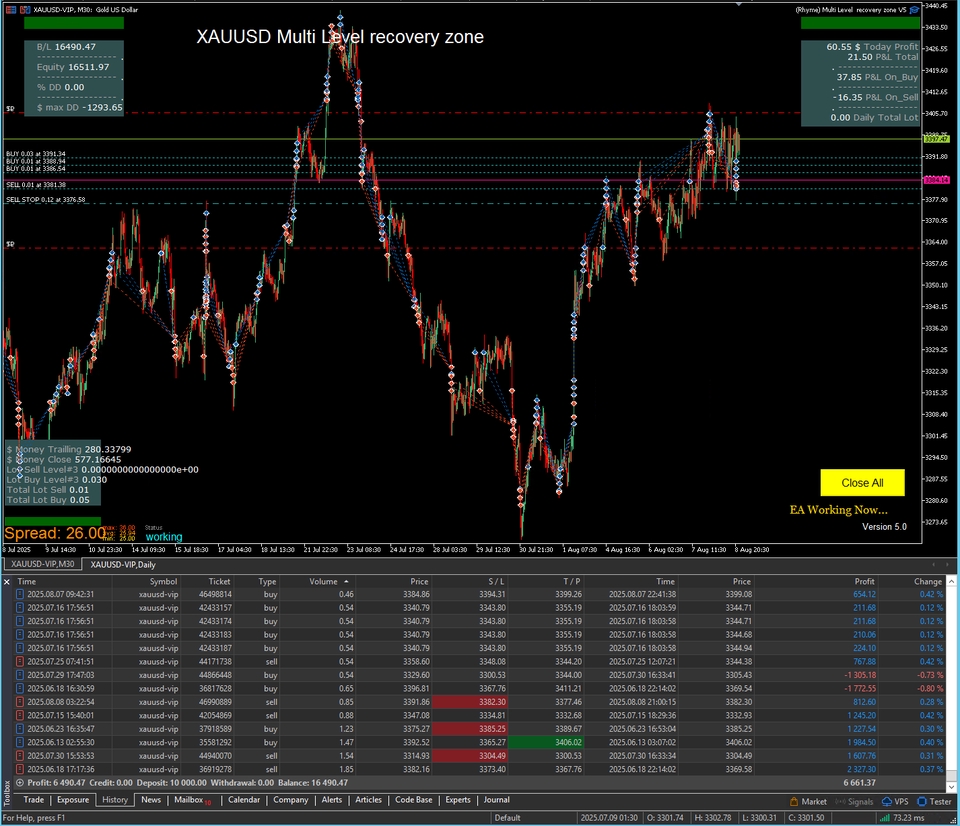Screen dimensions: 960x826
Task: Click the VPS cloud icon
Action: coord(887,801)
